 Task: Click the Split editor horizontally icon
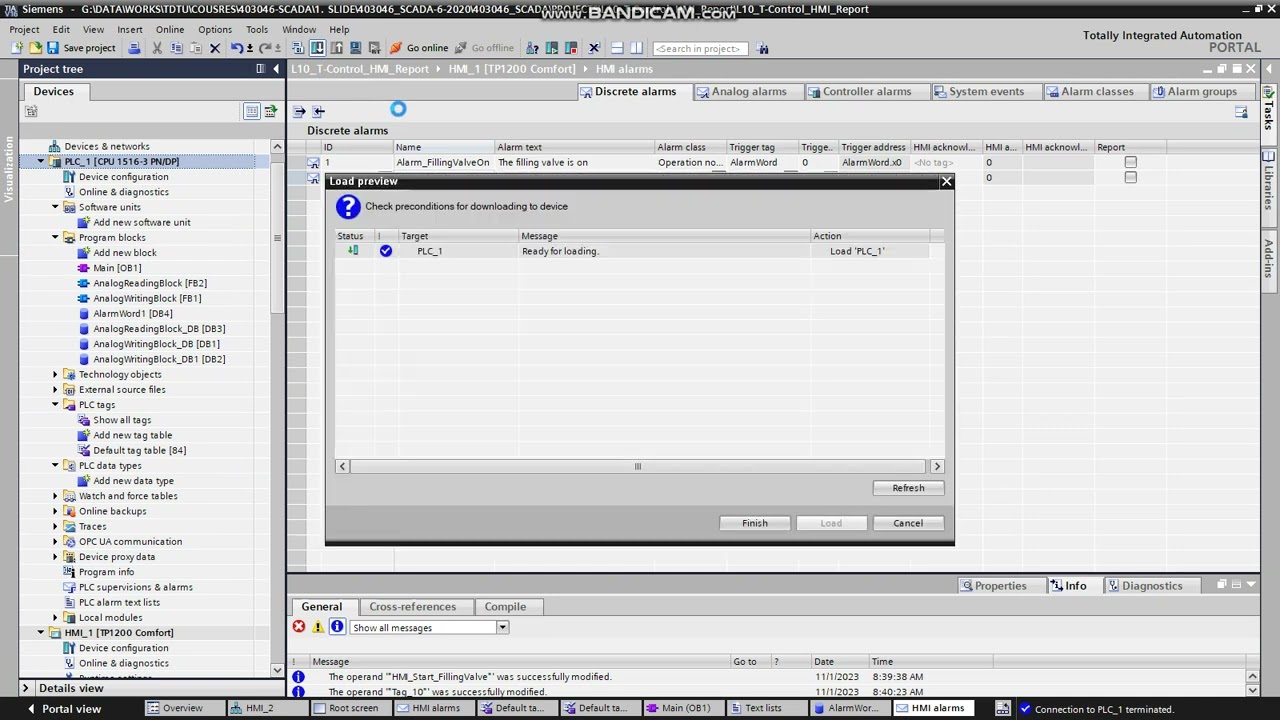click(x=617, y=48)
